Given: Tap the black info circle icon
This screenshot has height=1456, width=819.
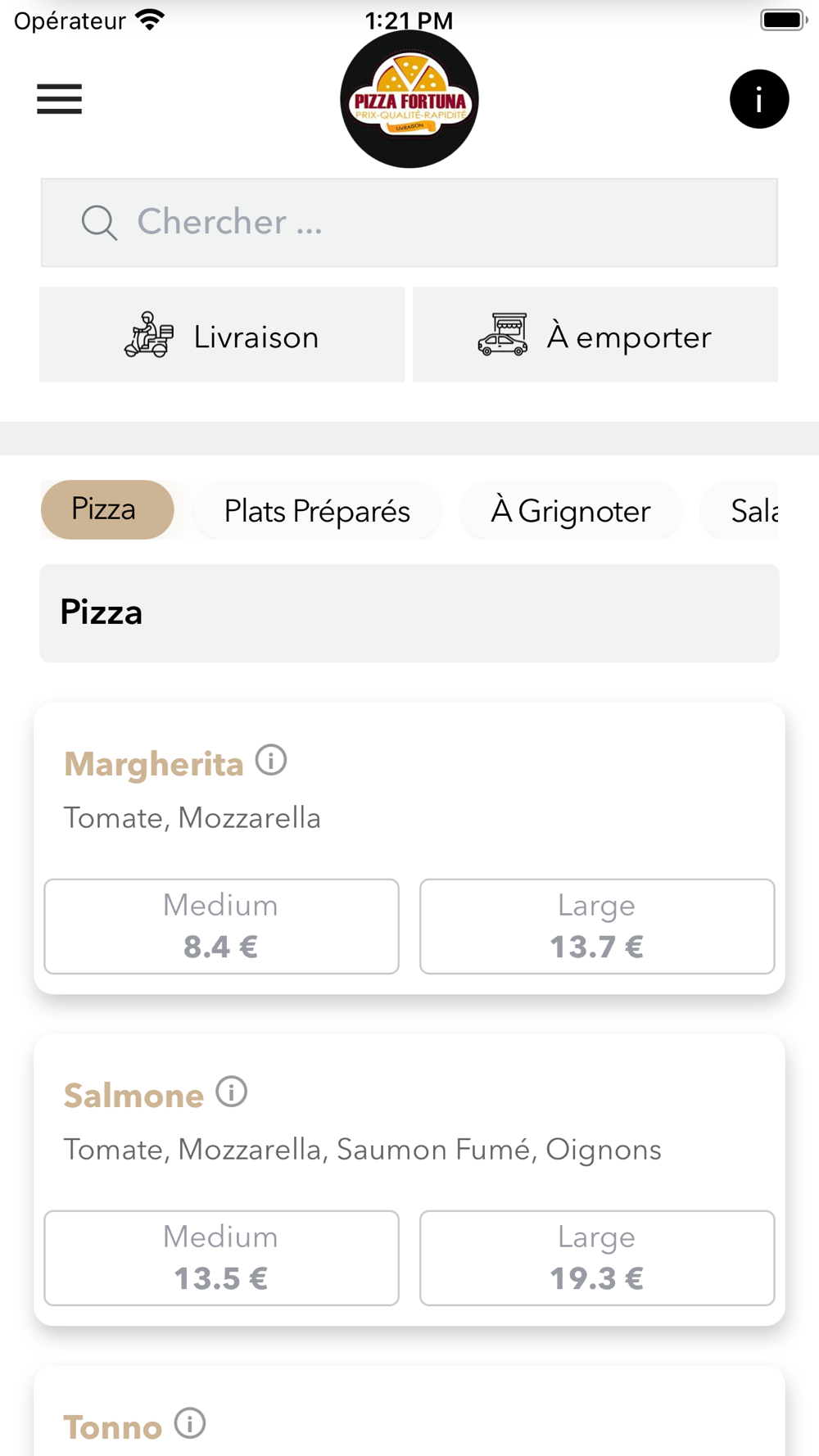Looking at the screenshot, I should (759, 99).
